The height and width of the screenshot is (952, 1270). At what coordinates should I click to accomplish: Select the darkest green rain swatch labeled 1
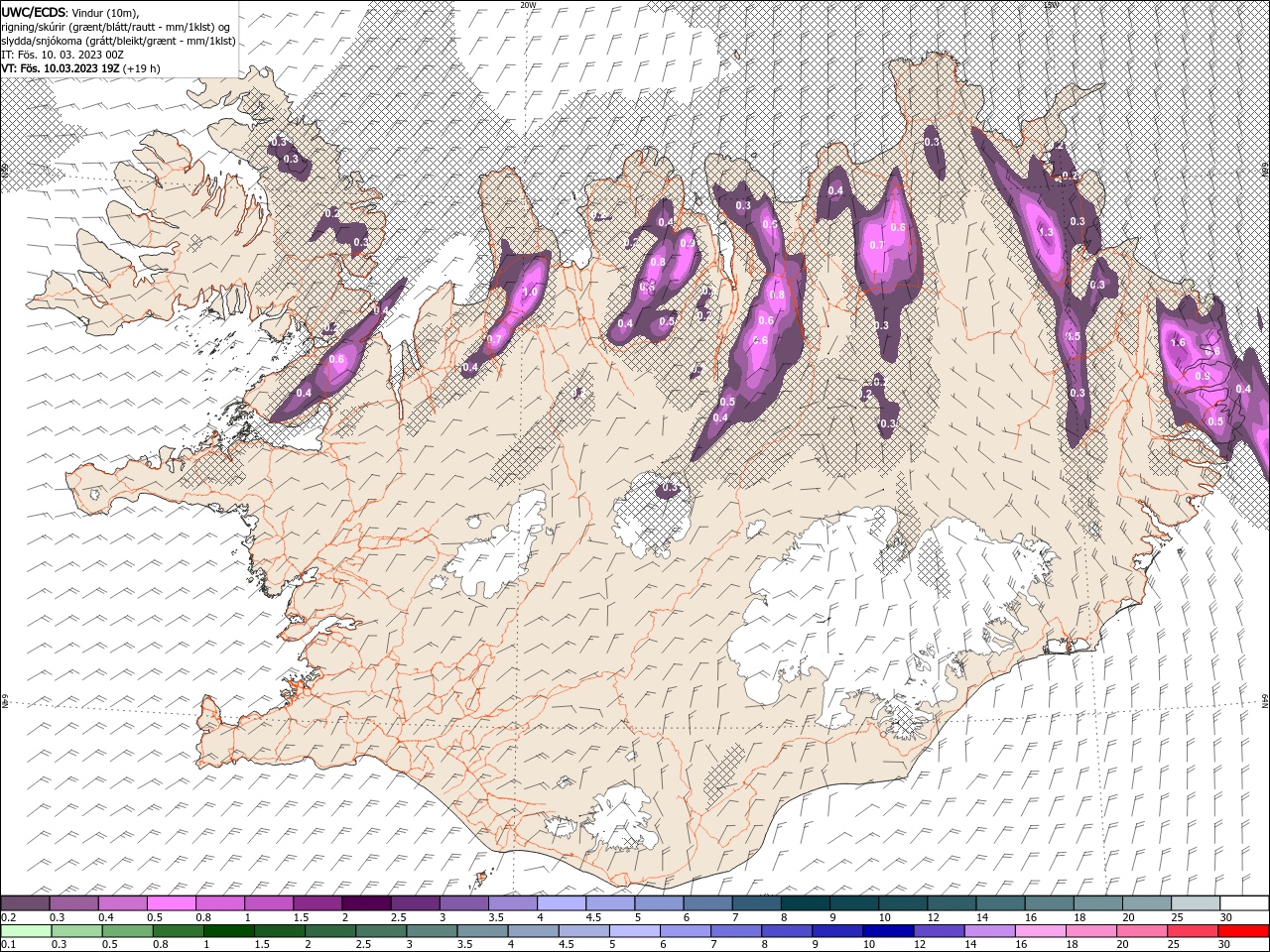tap(228, 931)
